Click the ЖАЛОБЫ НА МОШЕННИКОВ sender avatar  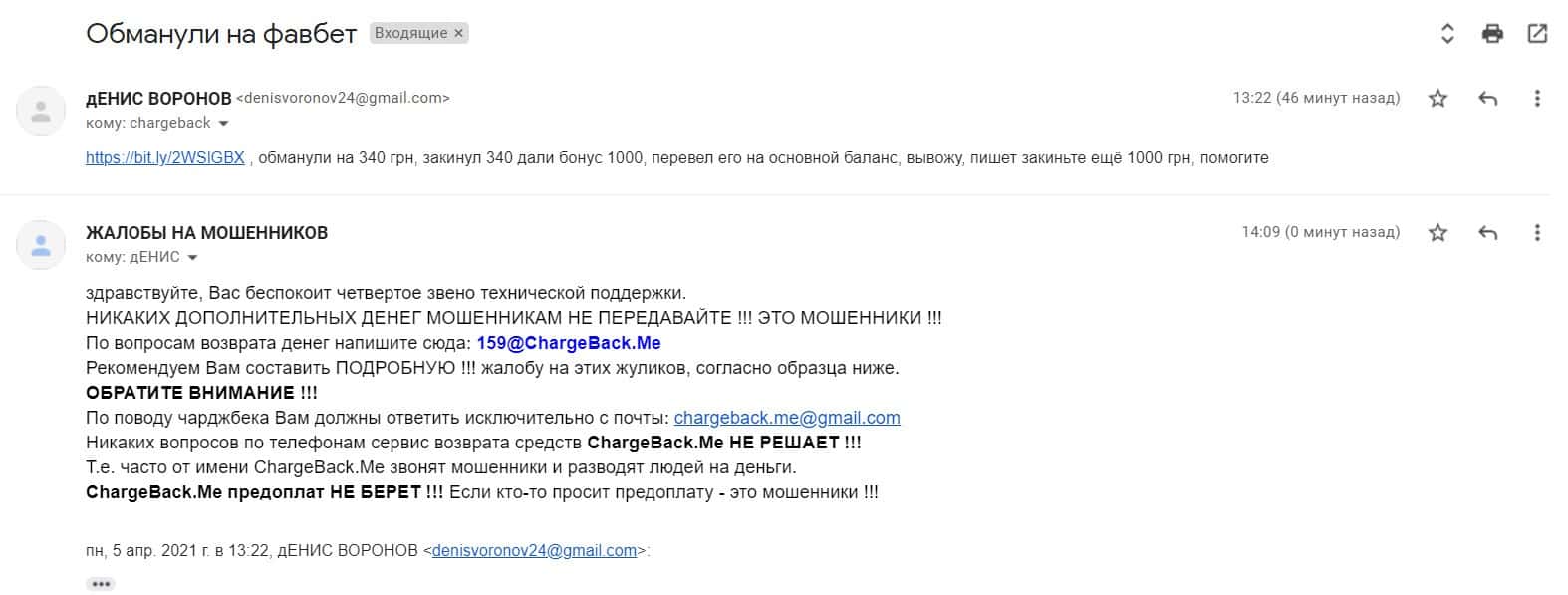pyautogui.click(x=41, y=245)
